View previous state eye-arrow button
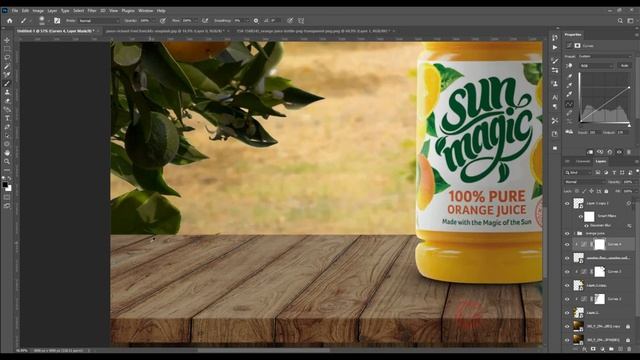Viewport: 640px width, 360px height. coord(600,152)
